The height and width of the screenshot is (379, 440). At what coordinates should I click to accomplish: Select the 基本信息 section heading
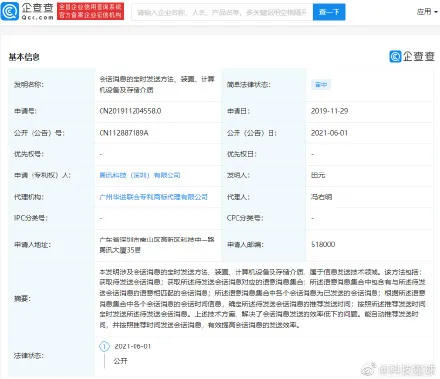pos(24,57)
